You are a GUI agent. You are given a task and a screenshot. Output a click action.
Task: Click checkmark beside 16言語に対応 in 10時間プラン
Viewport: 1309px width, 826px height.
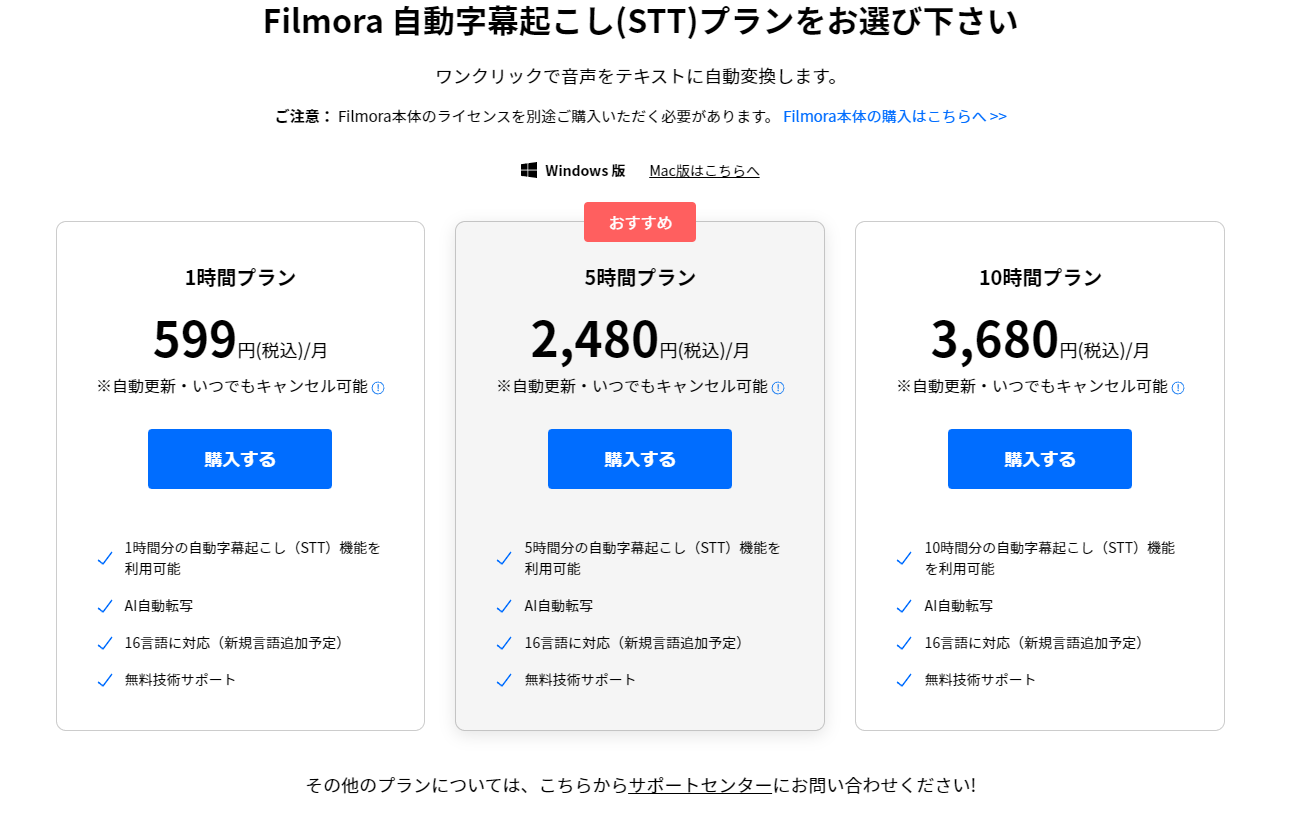905,643
